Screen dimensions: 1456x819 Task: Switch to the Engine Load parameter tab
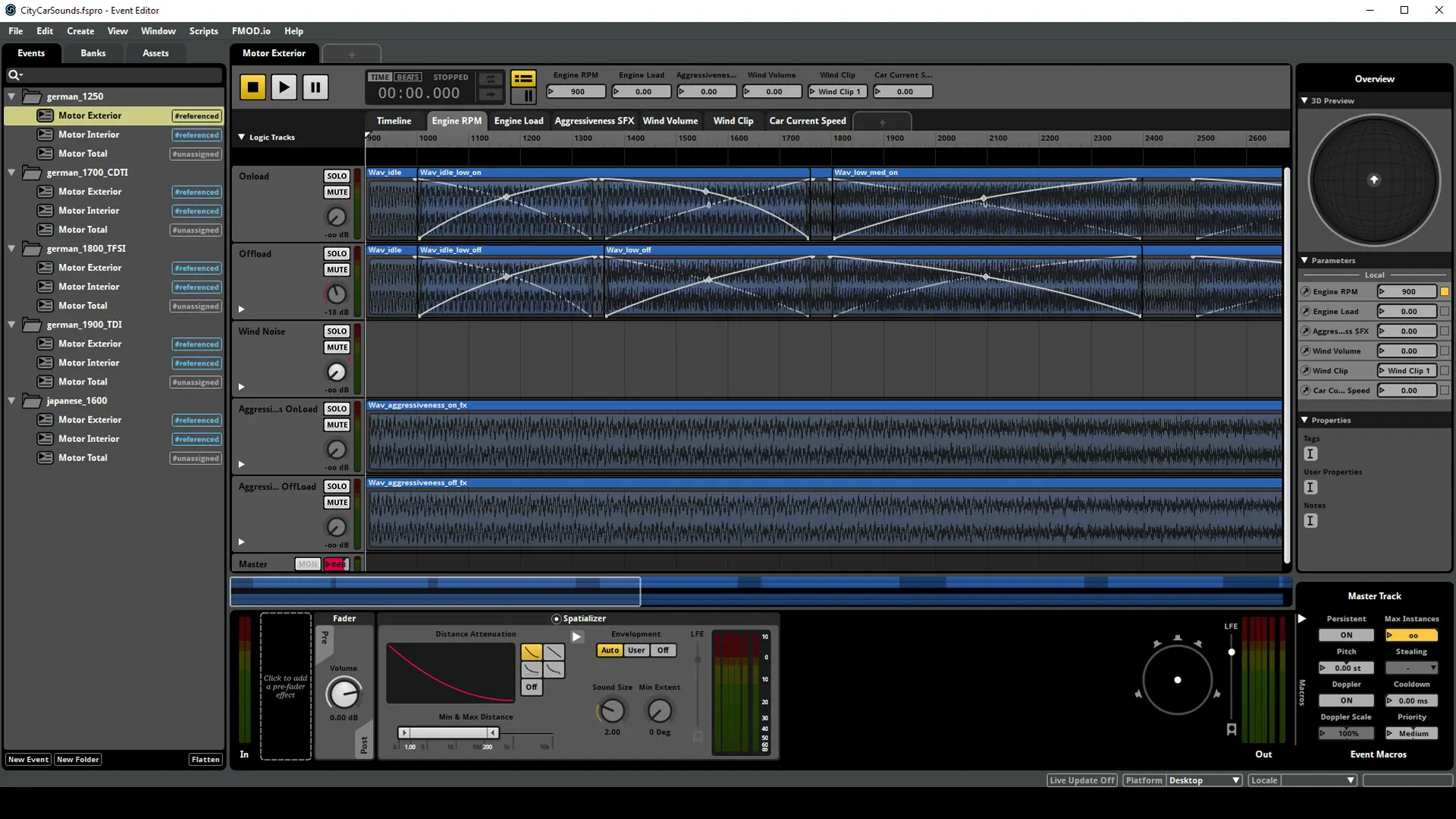coord(519,121)
